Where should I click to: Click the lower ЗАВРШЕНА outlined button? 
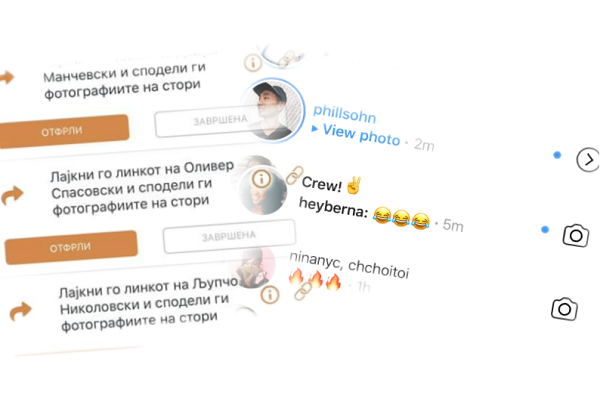coord(229,236)
